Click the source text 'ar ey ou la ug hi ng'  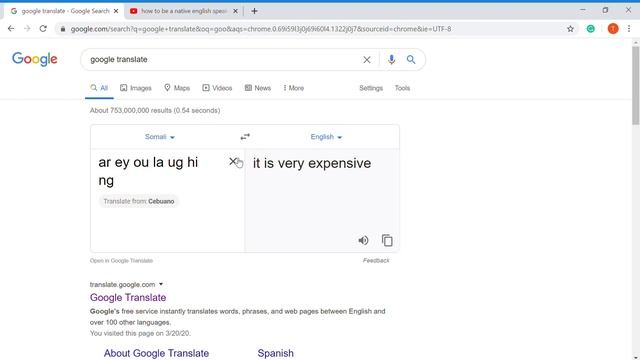point(148,171)
